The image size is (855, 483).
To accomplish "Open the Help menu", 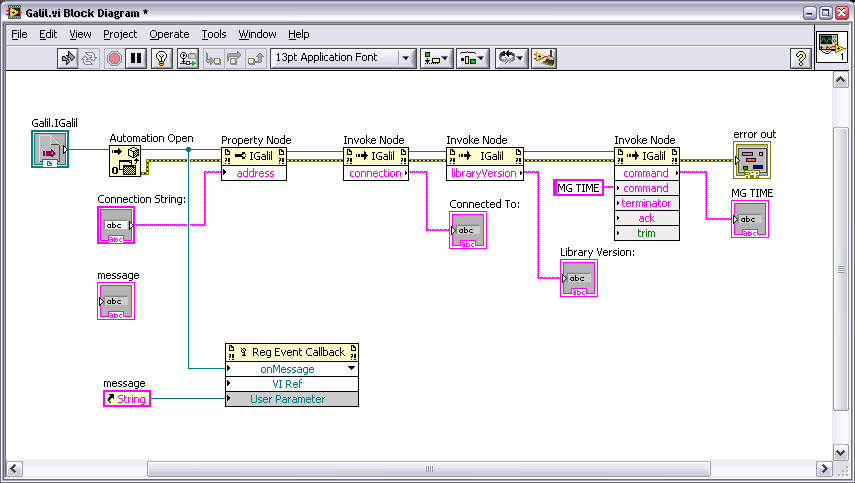I will coord(298,34).
